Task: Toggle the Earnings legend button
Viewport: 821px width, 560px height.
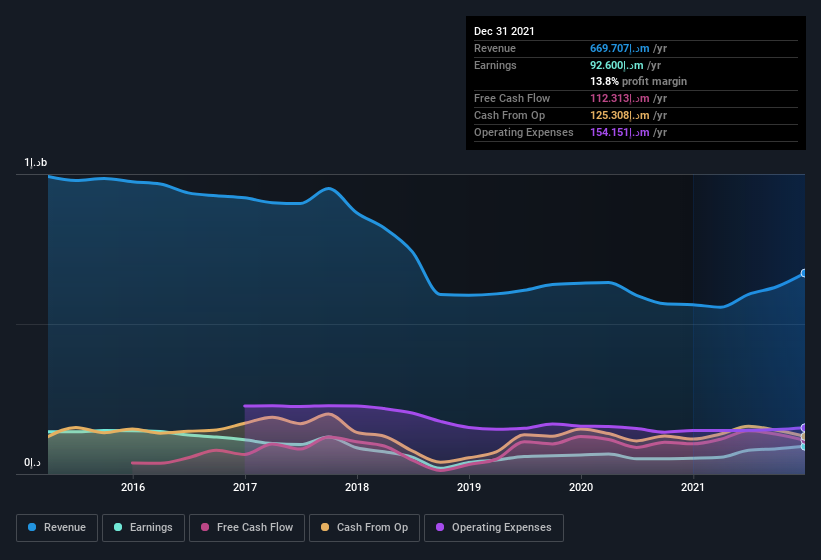Action: [143, 528]
